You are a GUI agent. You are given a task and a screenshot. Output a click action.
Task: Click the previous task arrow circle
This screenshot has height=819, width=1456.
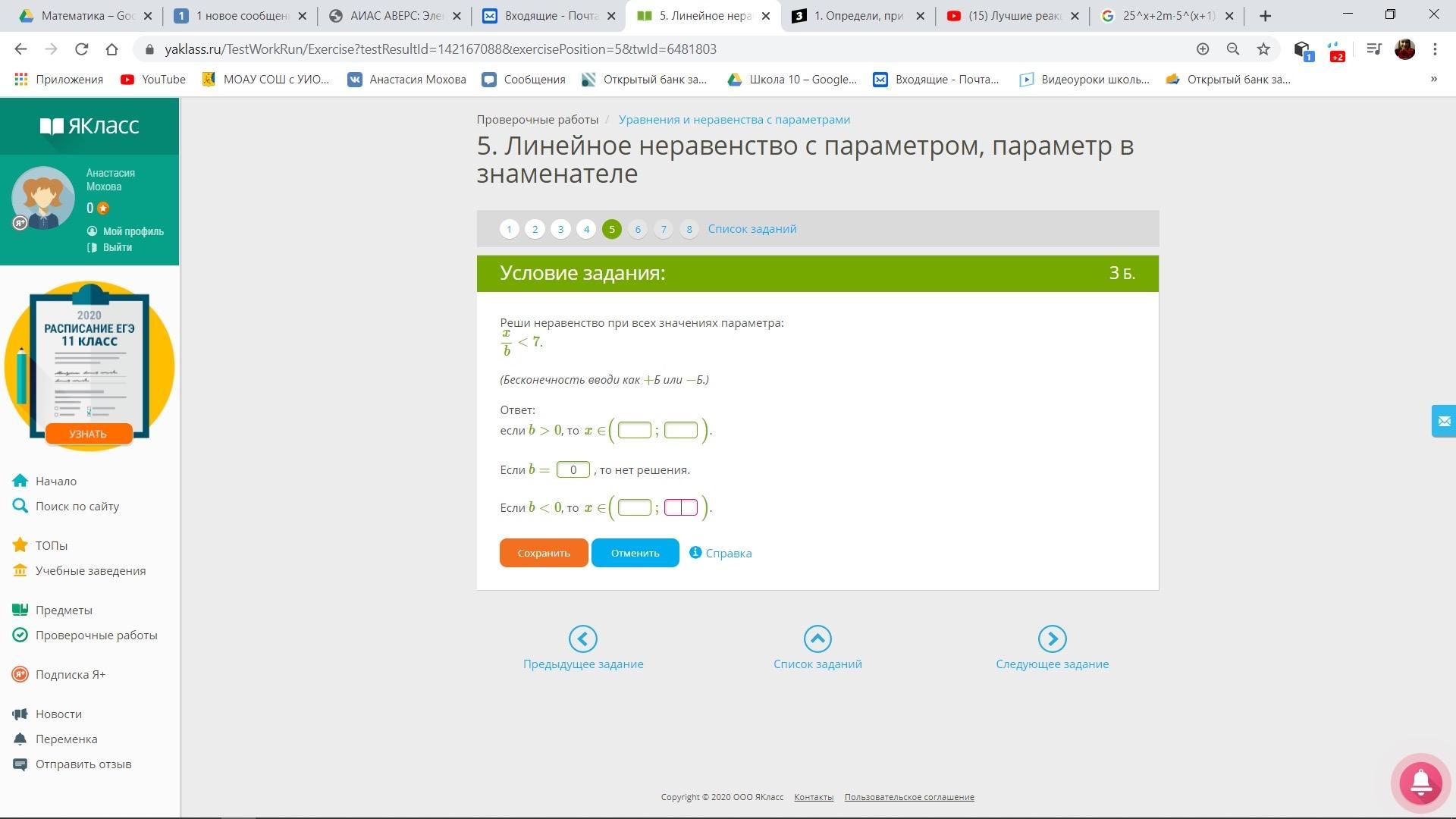(582, 639)
